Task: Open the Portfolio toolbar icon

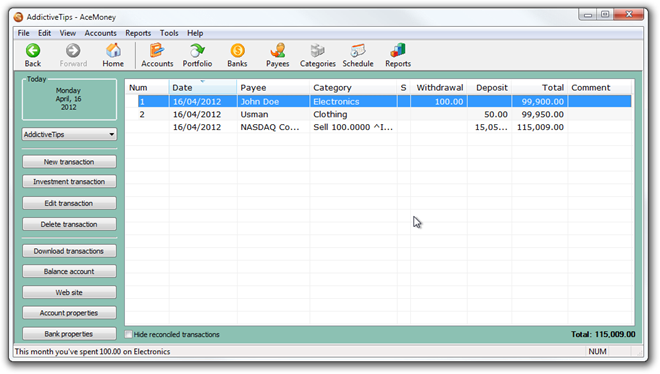Action: point(197,55)
